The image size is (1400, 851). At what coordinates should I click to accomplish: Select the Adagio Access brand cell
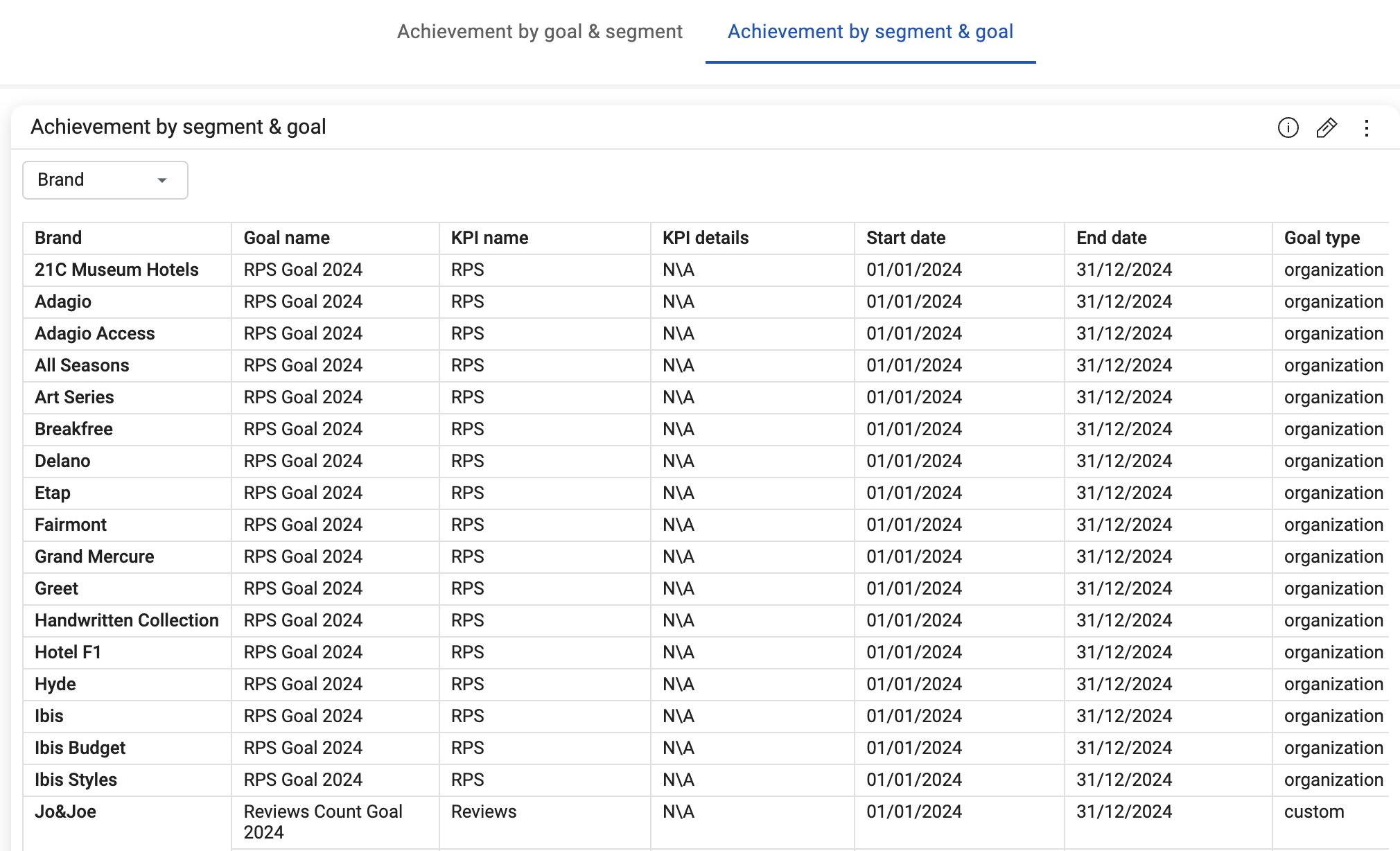point(127,334)
